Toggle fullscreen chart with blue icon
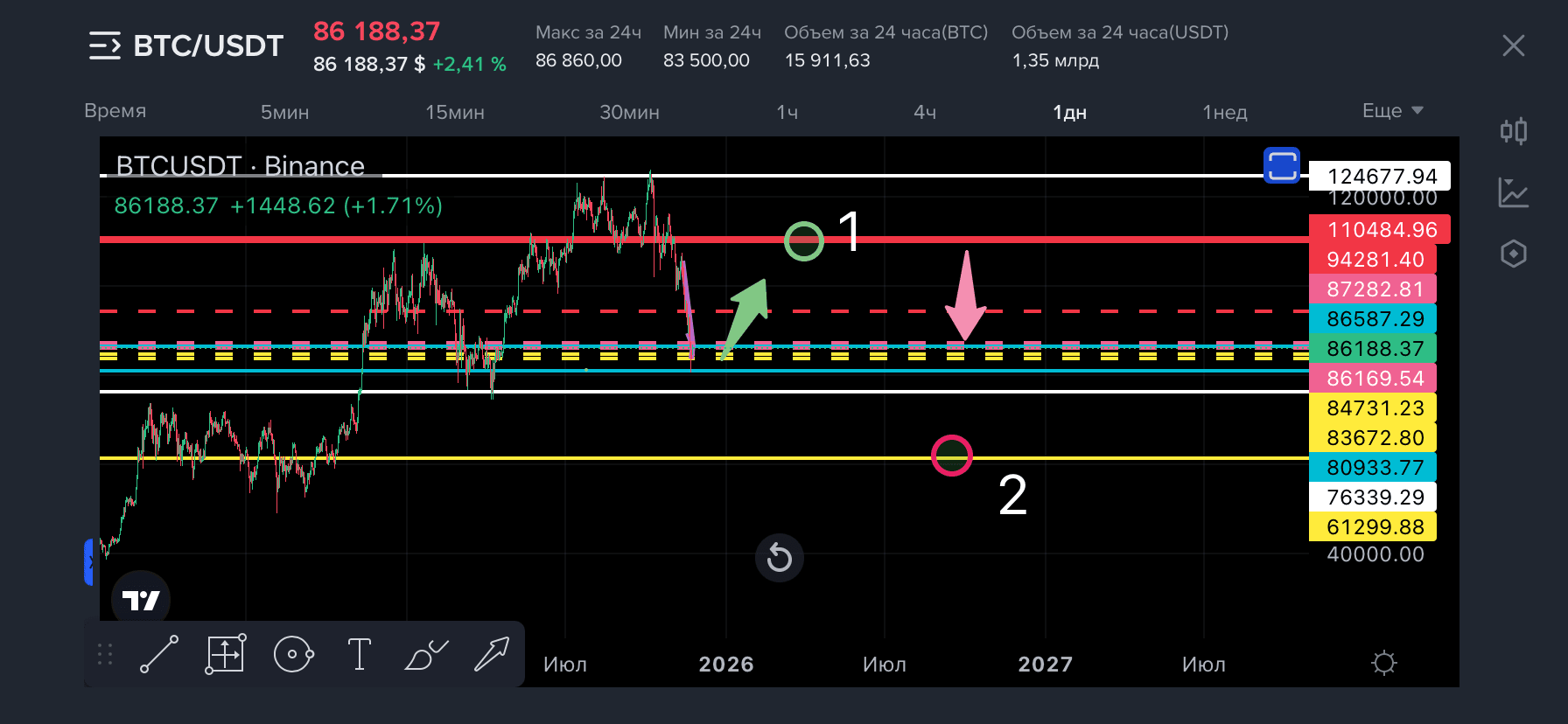The image size is (1568, 724). (1282, 165)
